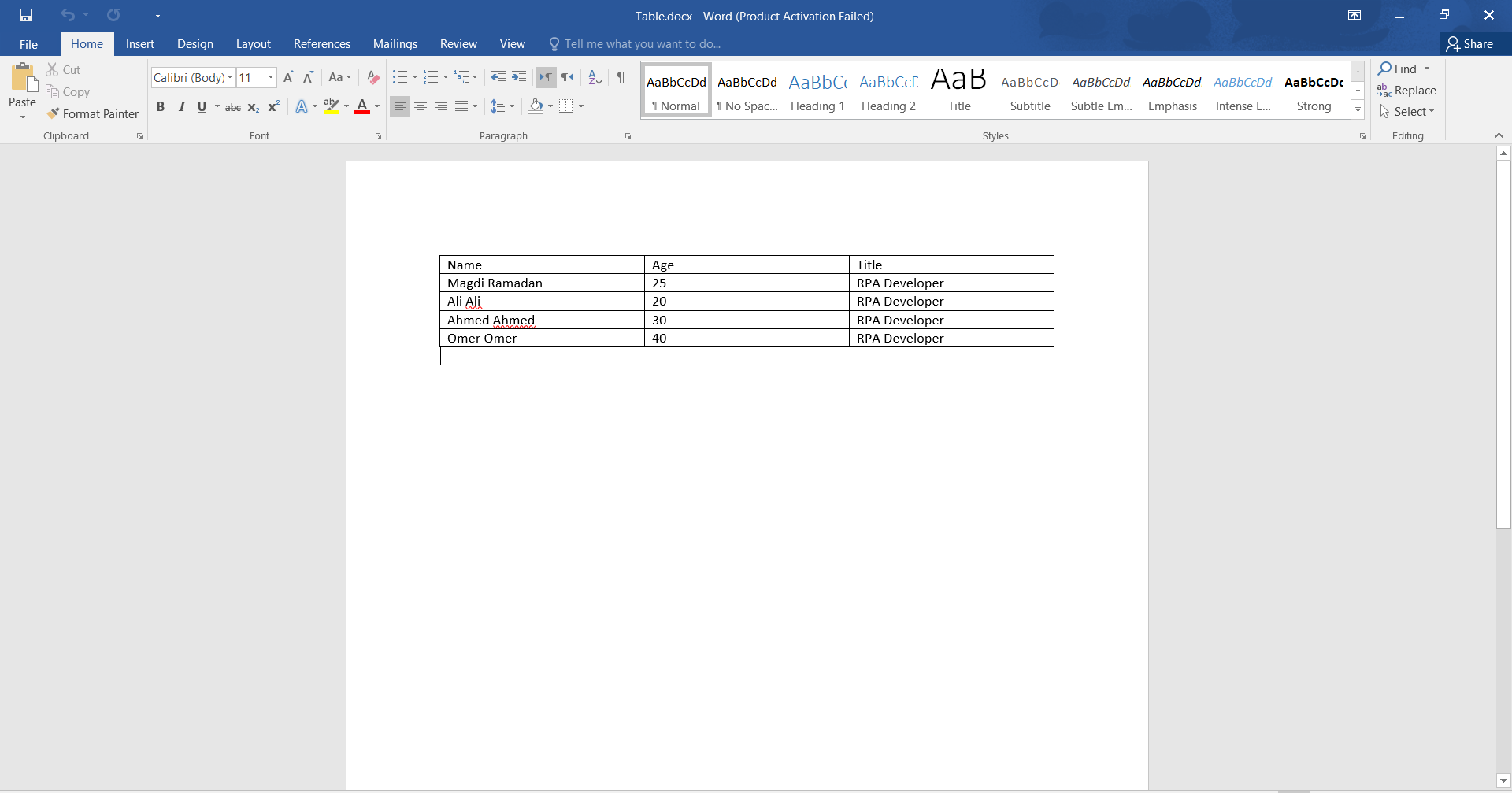The height and width of the screenshot is (793, 1512).
Task: Open the font size dropdown
Action: pos(270,77)
